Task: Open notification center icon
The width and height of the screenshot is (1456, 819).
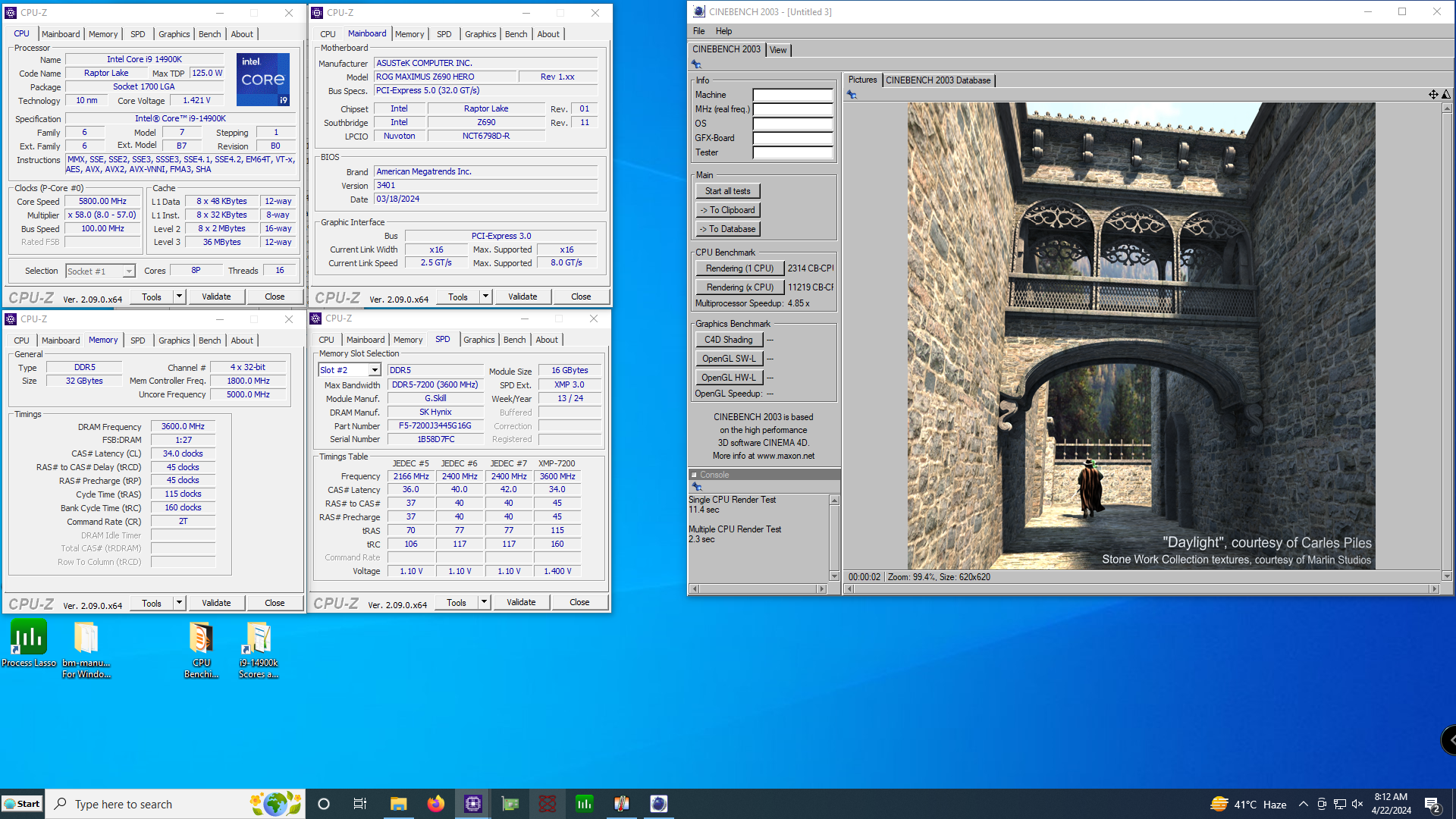Action: [1432, 805]
